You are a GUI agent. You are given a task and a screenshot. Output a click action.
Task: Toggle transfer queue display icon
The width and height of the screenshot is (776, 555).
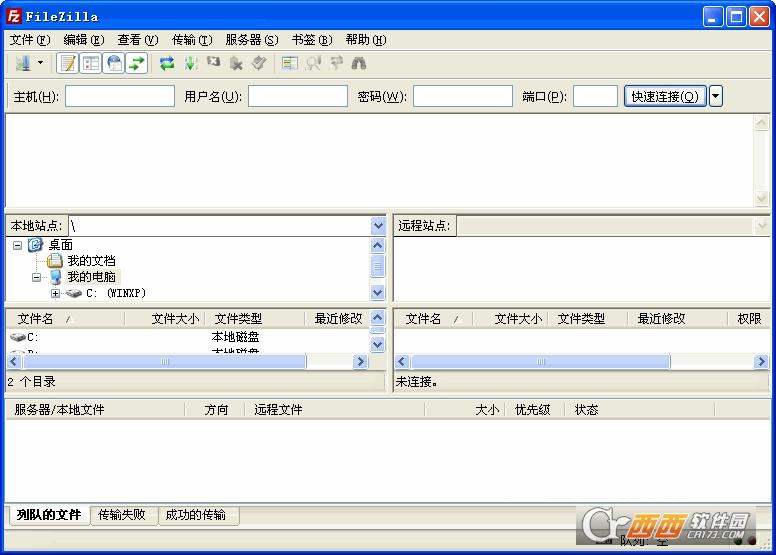point(137,63)
